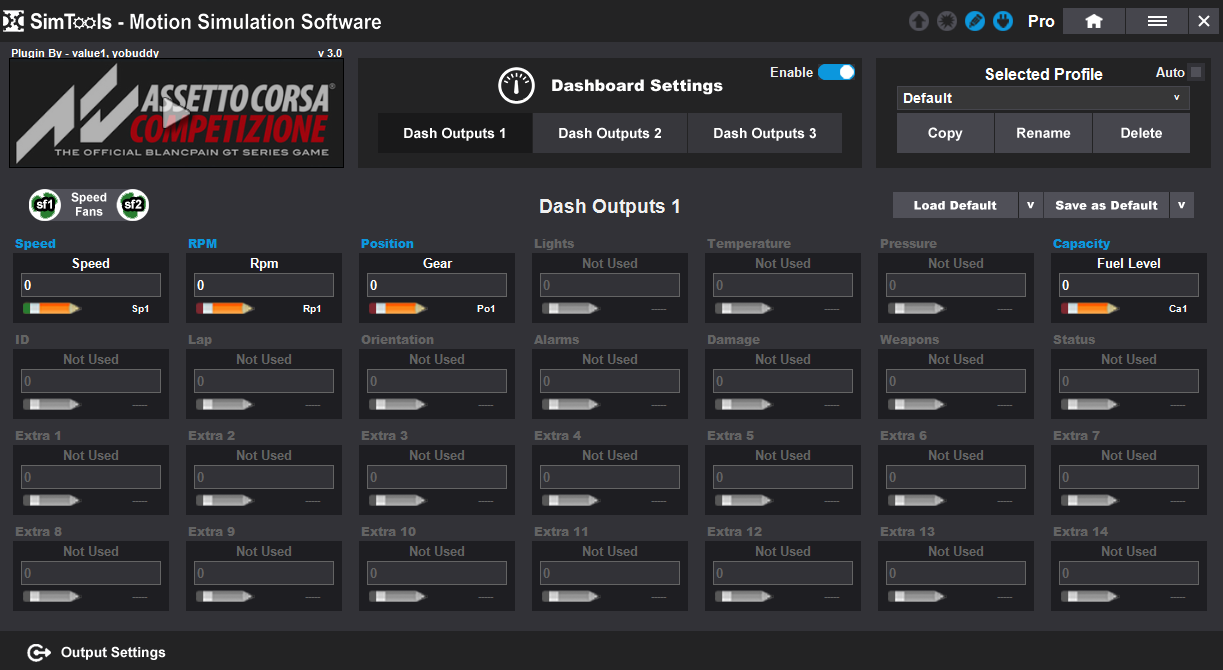This screenshot has height=670, width=1223.
Task: Click the Rpm value input field
Action: tap(264, 286)
